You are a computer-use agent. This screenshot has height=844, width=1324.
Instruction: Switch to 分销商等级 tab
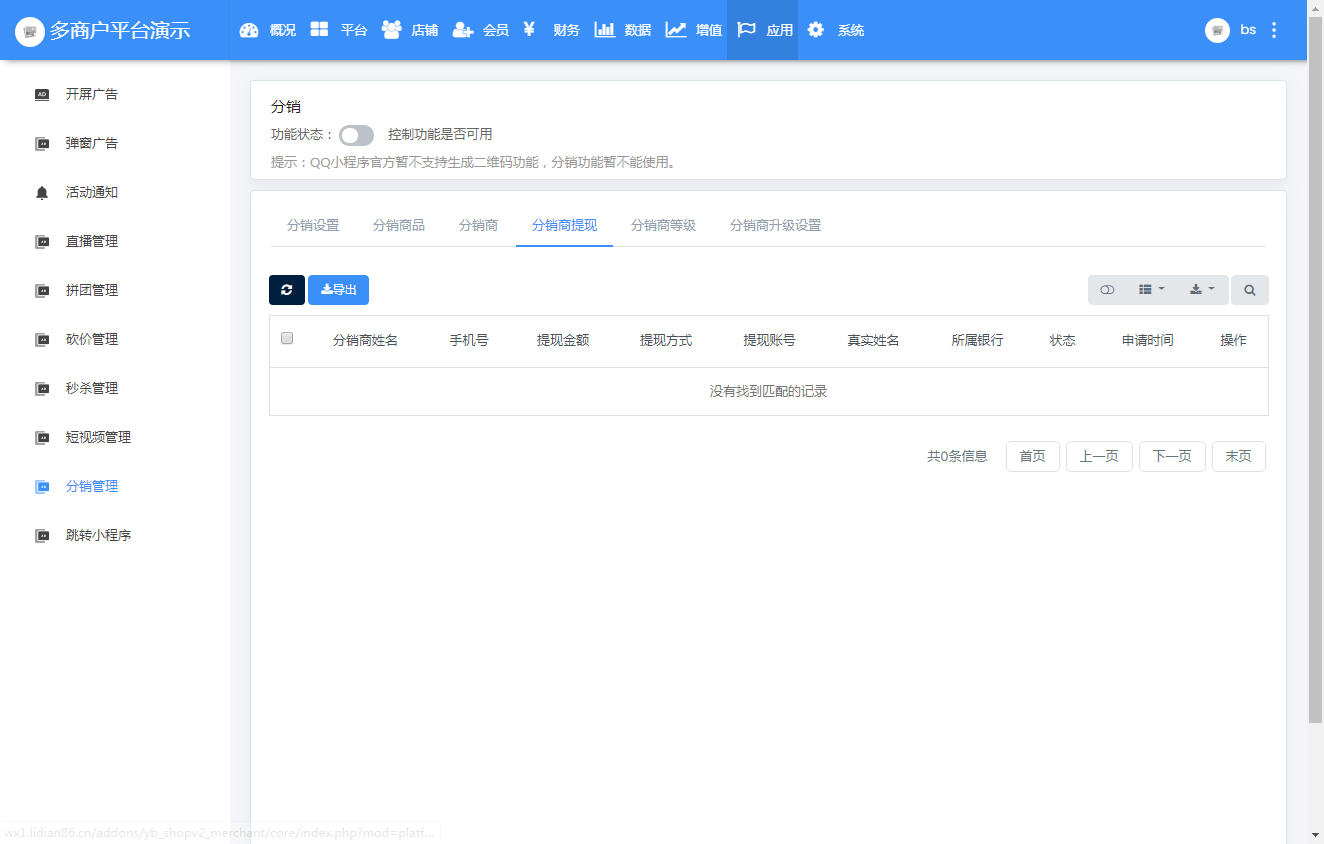(663, 225)
